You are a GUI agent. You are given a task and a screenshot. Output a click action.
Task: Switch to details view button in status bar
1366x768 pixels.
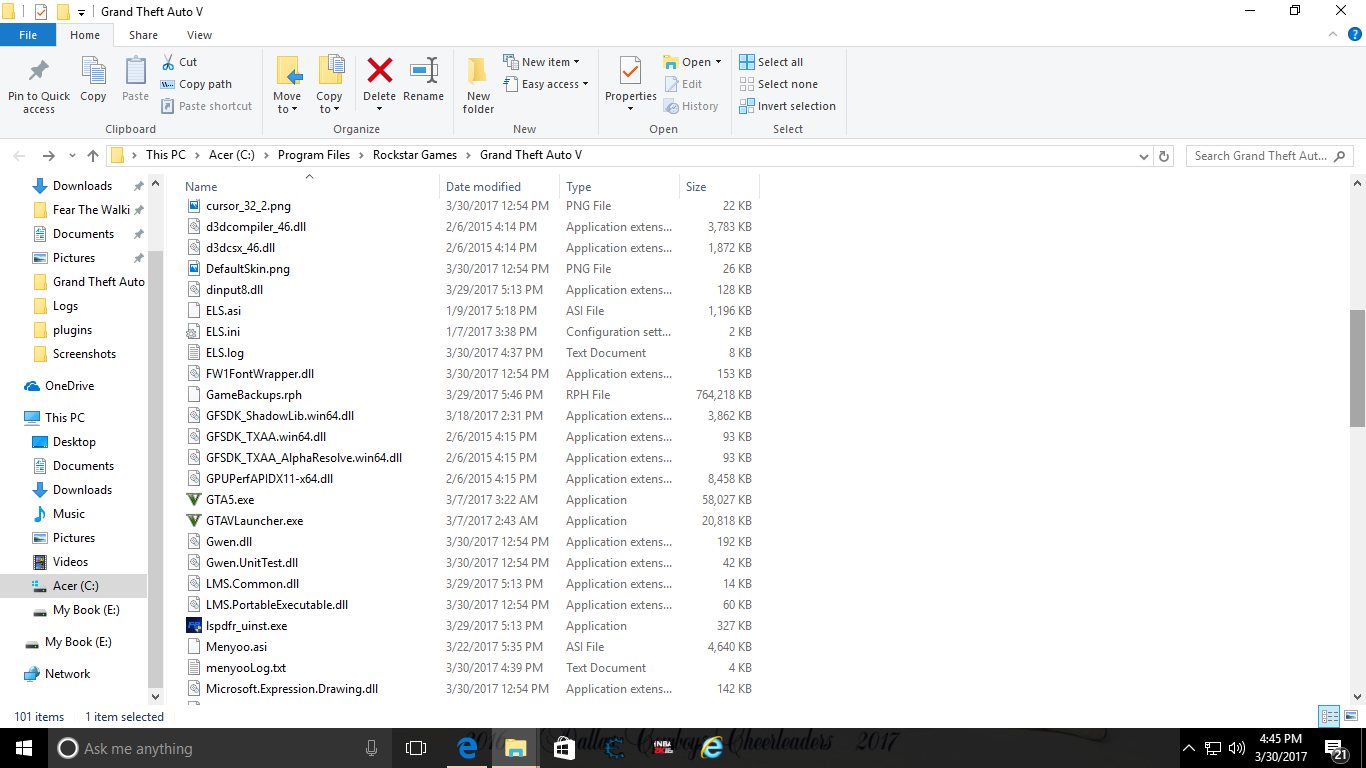[x=1329, y=716]
